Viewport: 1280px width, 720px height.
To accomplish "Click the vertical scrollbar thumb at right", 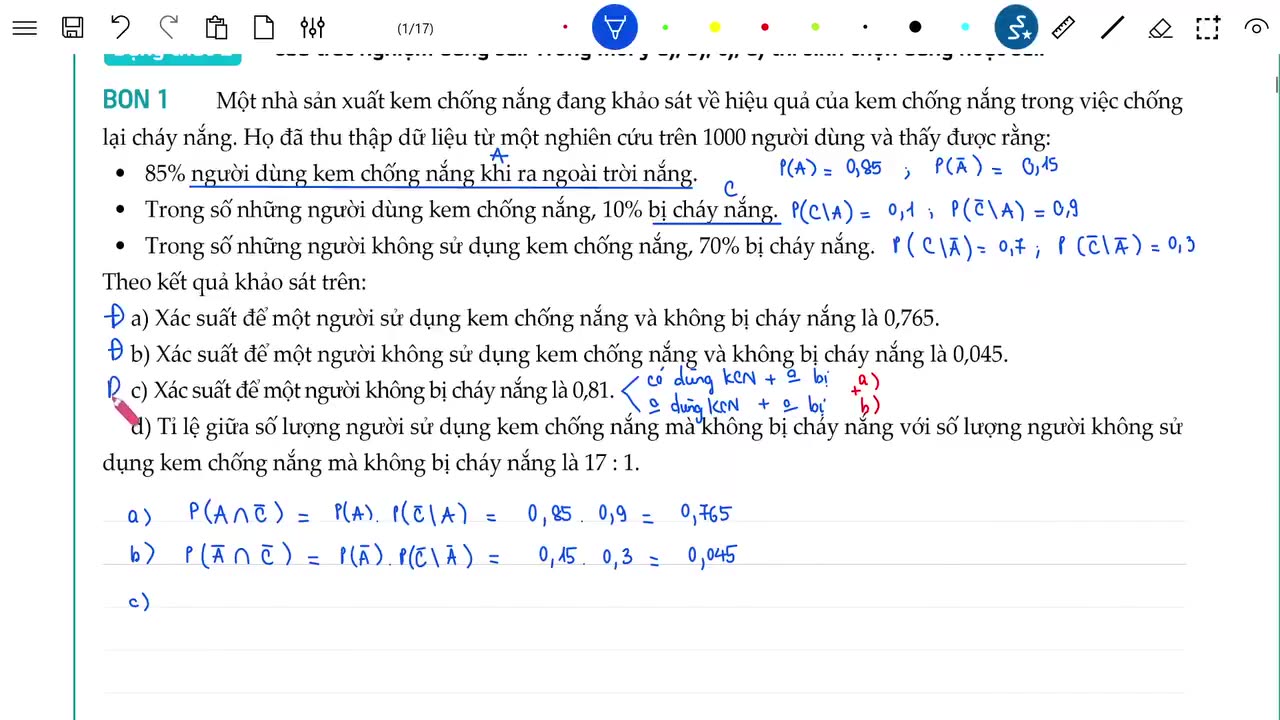I will [1276, 85].
